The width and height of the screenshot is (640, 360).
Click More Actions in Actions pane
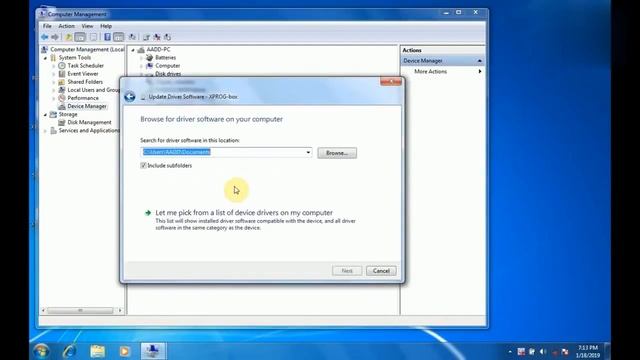(x=431, y=71)
